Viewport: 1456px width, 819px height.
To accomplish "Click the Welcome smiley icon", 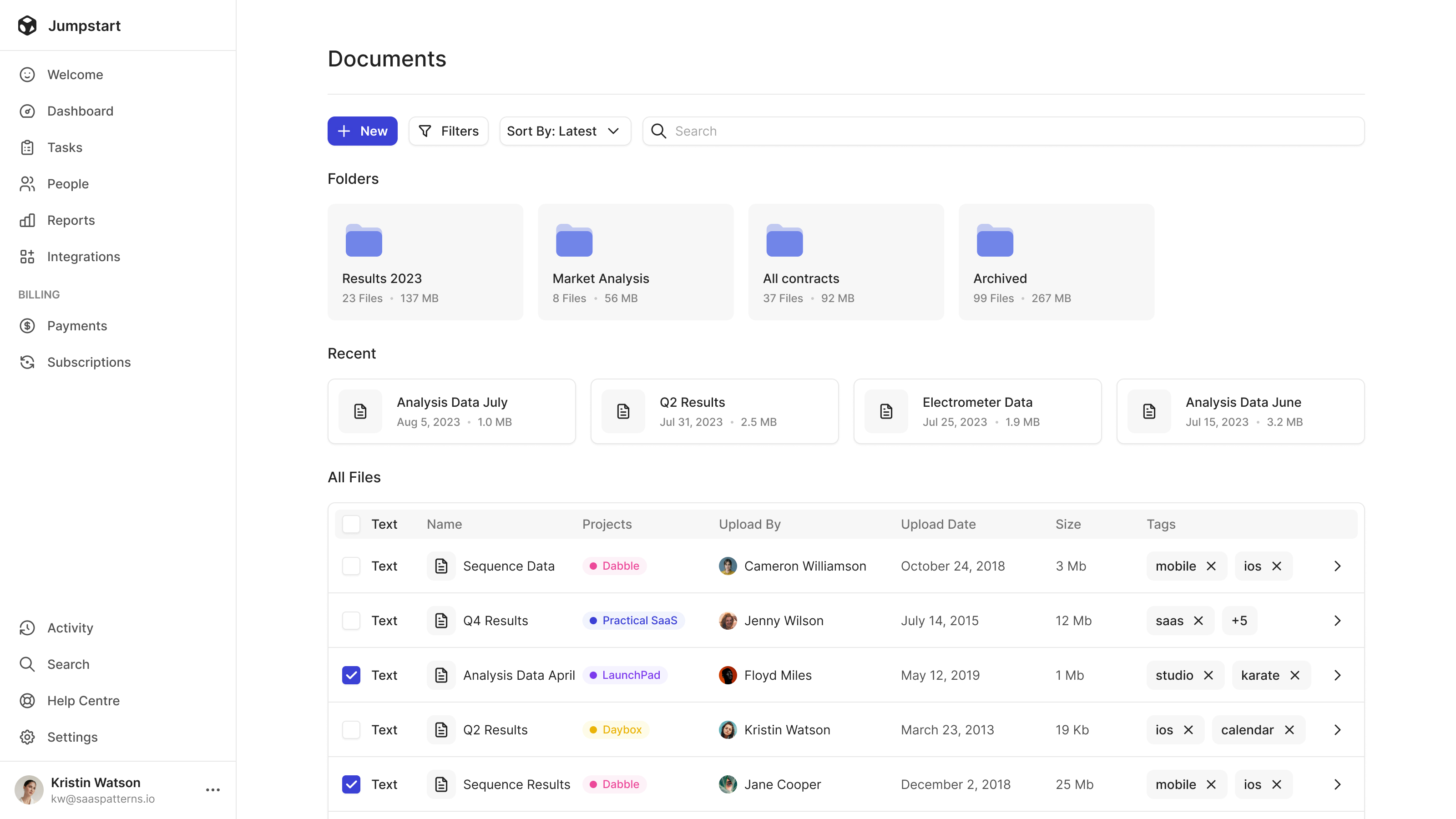I will pos(27,75).
